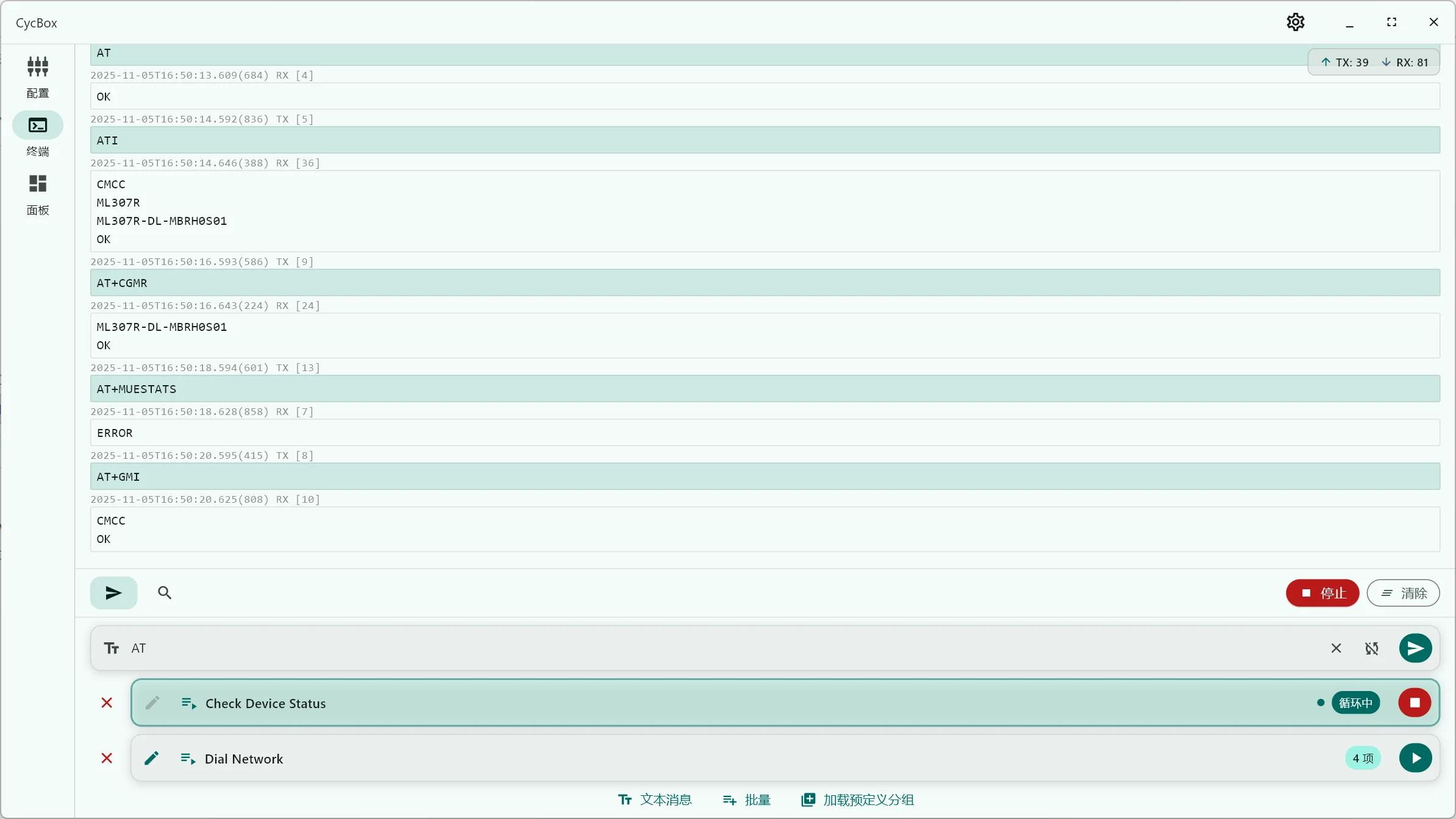Open the 面板 dashboard panel

pos(37,194)
